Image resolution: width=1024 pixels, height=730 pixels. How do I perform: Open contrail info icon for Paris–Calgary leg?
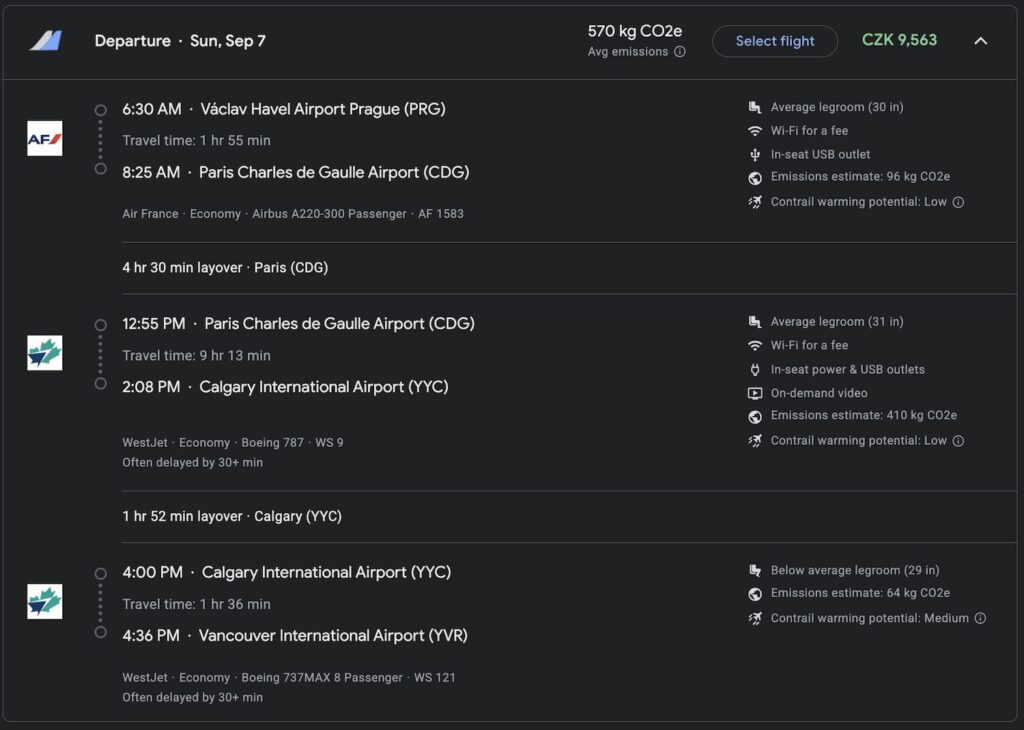click(x=958, y=441)
